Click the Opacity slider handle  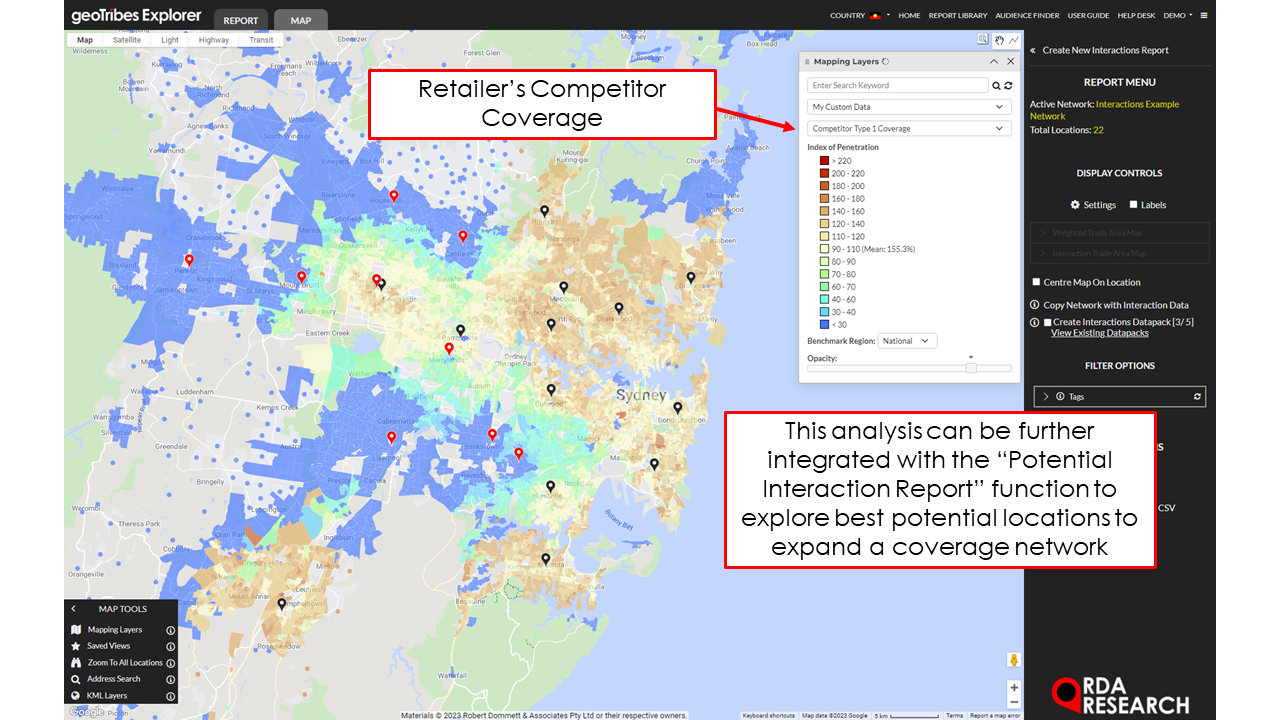(971, 368)
